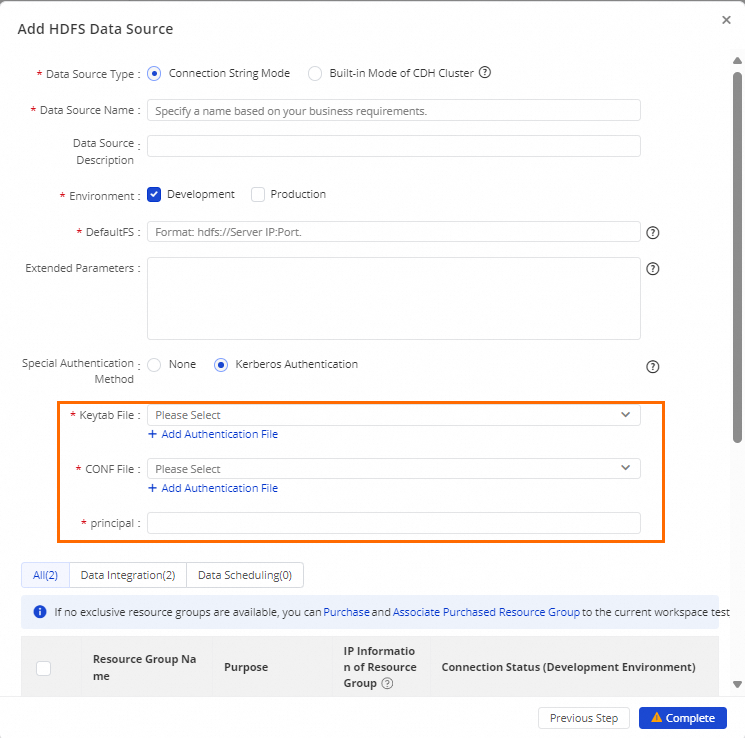This screenshot has width=745, height=738.
Task: Select Built-in Mode of CDH Cluster option
Action: click(x=315, y=73)
